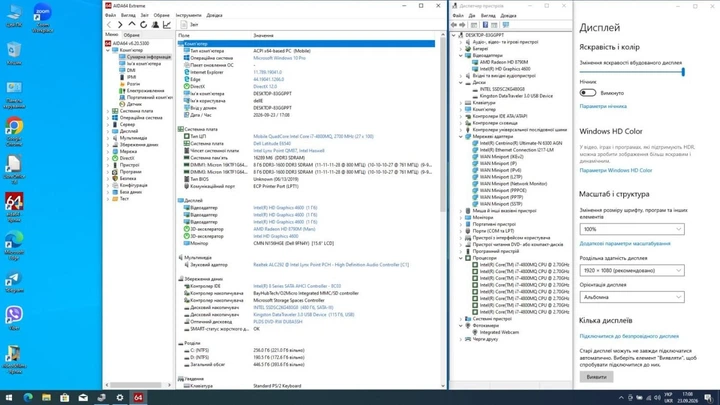Switch to the Обране tab in AIDA64 sidebar

131,35
